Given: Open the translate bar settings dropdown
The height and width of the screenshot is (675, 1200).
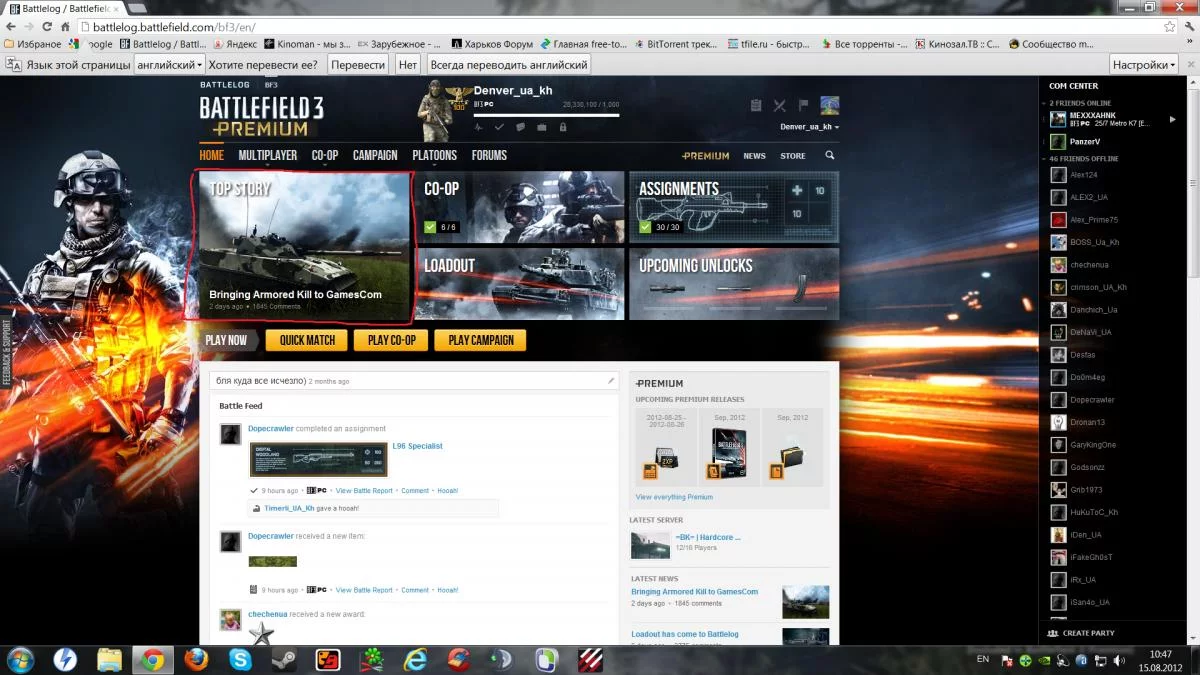Looking at the screenshot, I should 1144,64.
